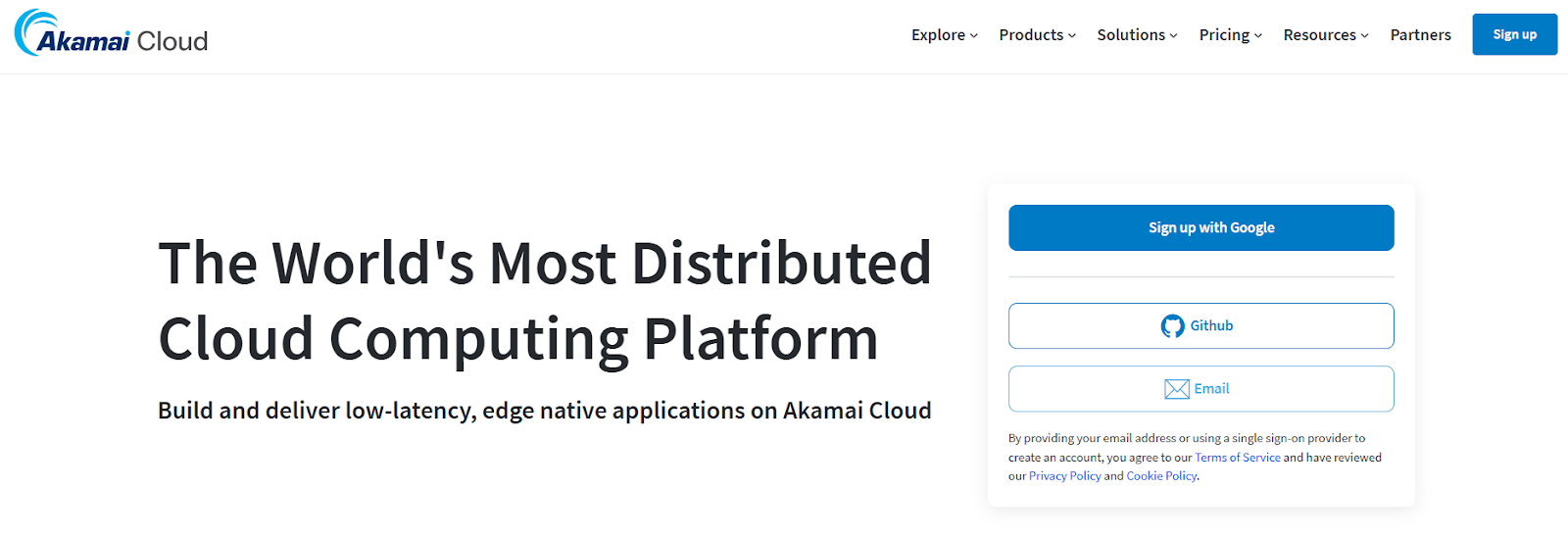Go to the Partners page
1568x537 pixels.
(x=1420, y=35)
